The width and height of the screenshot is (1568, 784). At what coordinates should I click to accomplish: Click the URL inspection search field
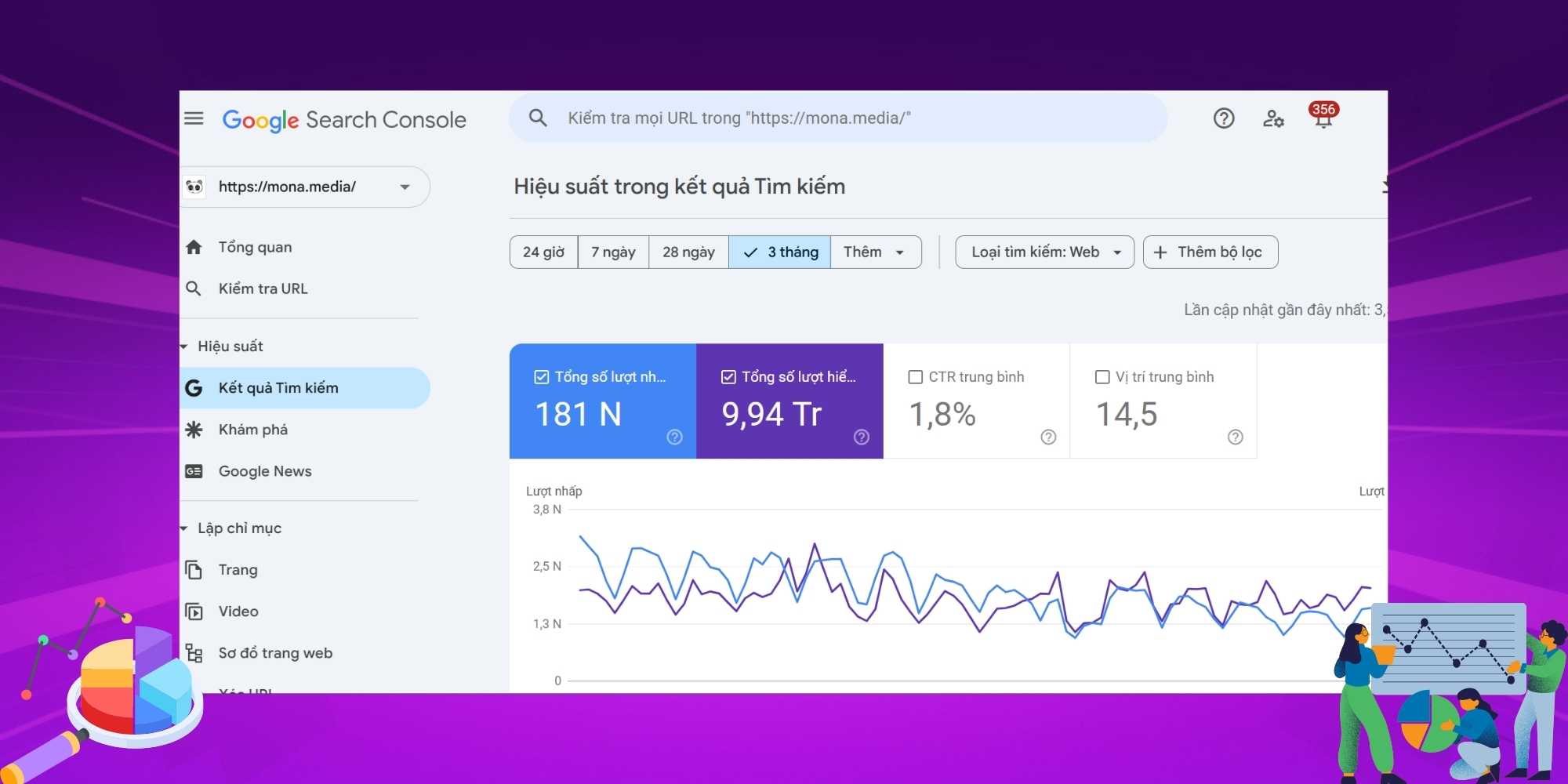838,118
